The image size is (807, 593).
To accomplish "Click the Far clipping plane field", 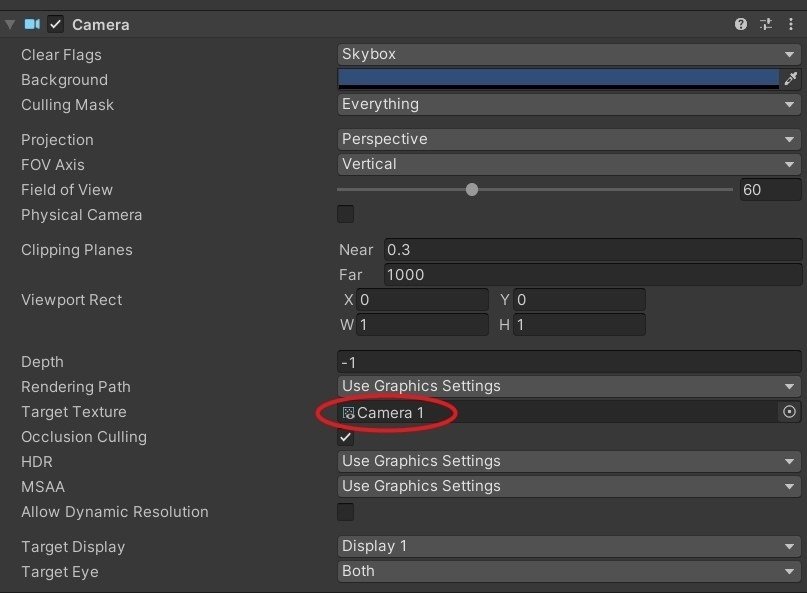I will coord(592,274).
